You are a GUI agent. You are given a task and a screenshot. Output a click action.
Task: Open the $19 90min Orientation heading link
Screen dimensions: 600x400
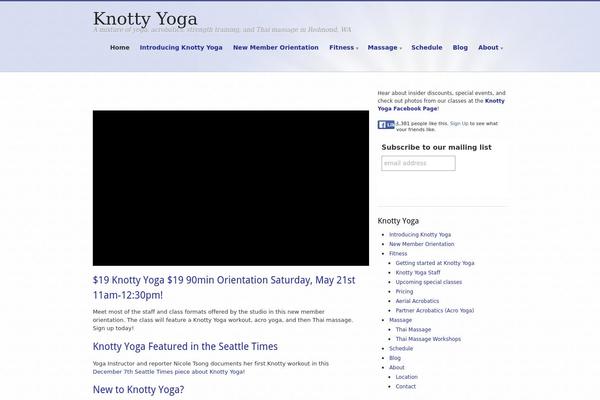(224, 287)
